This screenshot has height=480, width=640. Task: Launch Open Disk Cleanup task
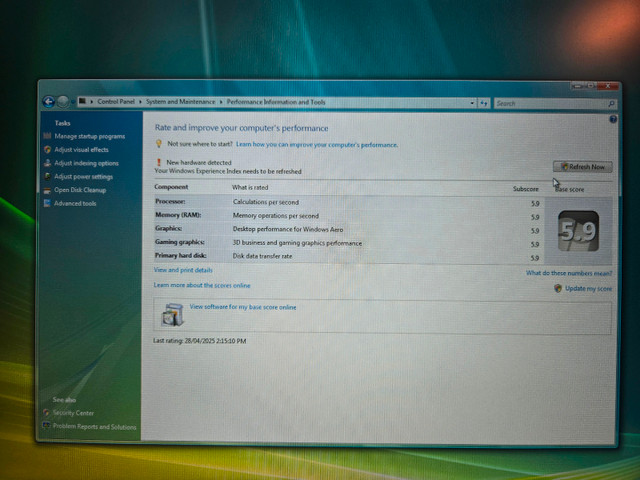tap(80, 190)
